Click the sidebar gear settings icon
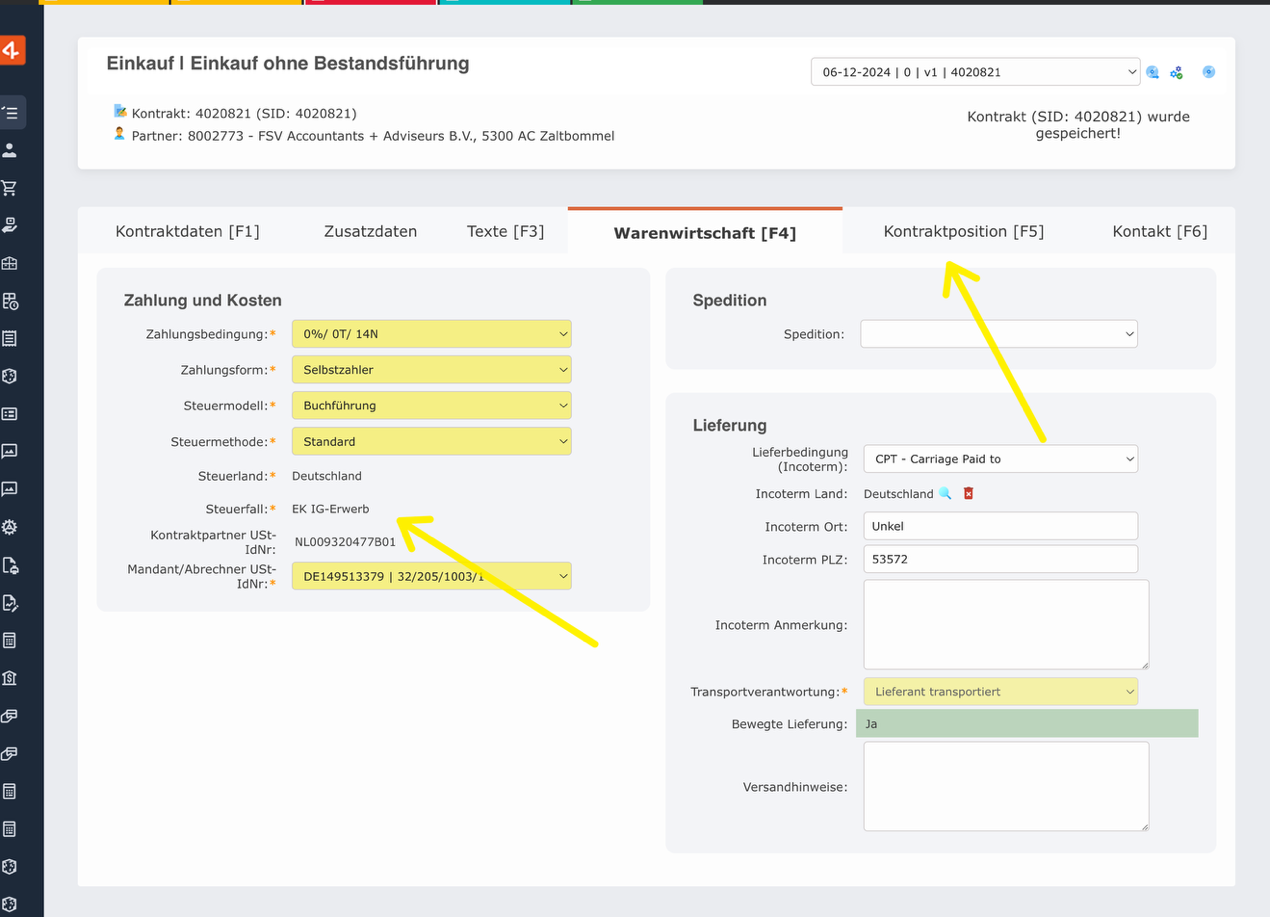This screenshot has height=917, width=1270. [x=10, y=527]
